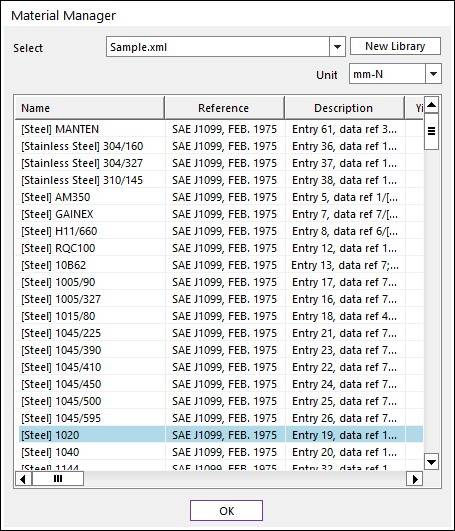Select the [Steel] 10B62 material

click(x=53, y=265)
